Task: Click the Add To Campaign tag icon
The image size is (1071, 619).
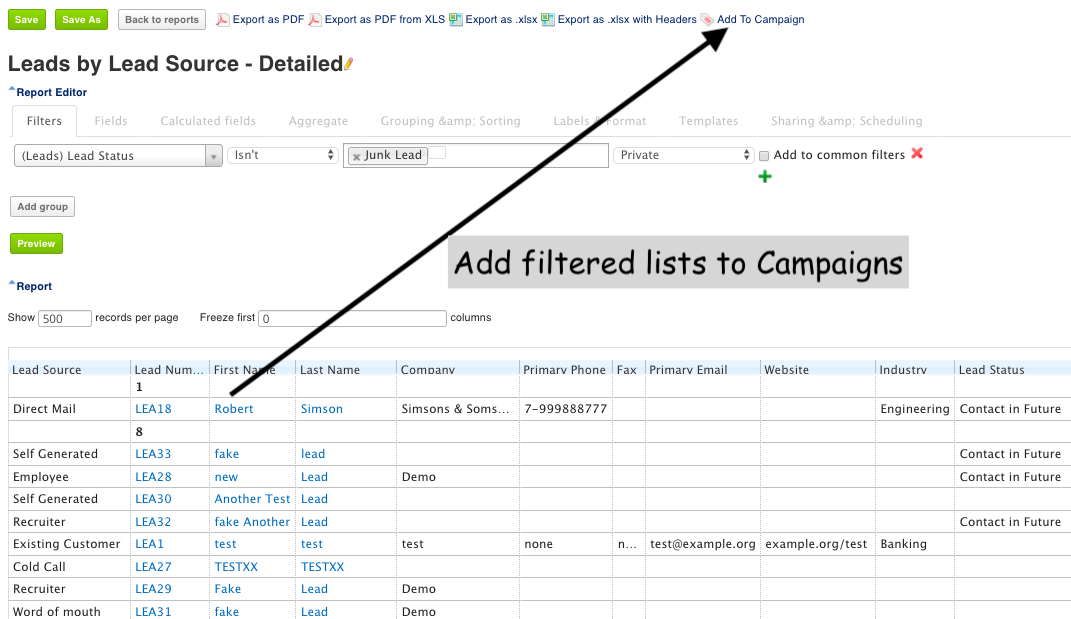Action: tap(707, 19)
